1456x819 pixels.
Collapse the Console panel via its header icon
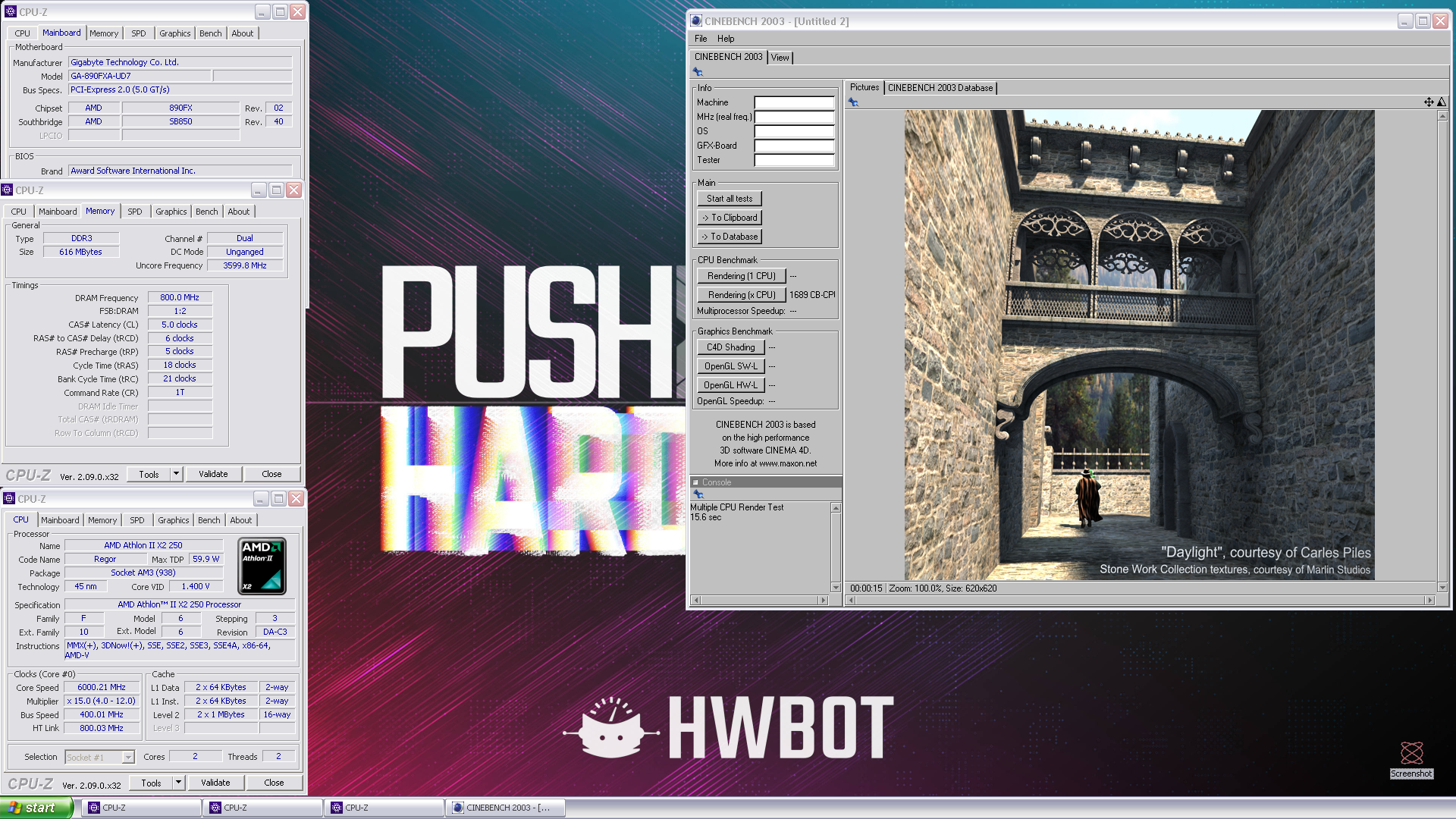click(x=695, y=482)
